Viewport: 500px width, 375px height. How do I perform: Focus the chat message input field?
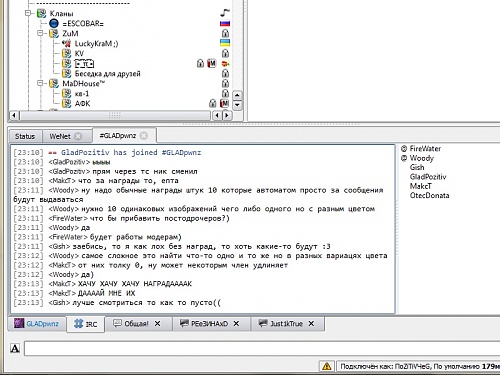coord(262,349)
